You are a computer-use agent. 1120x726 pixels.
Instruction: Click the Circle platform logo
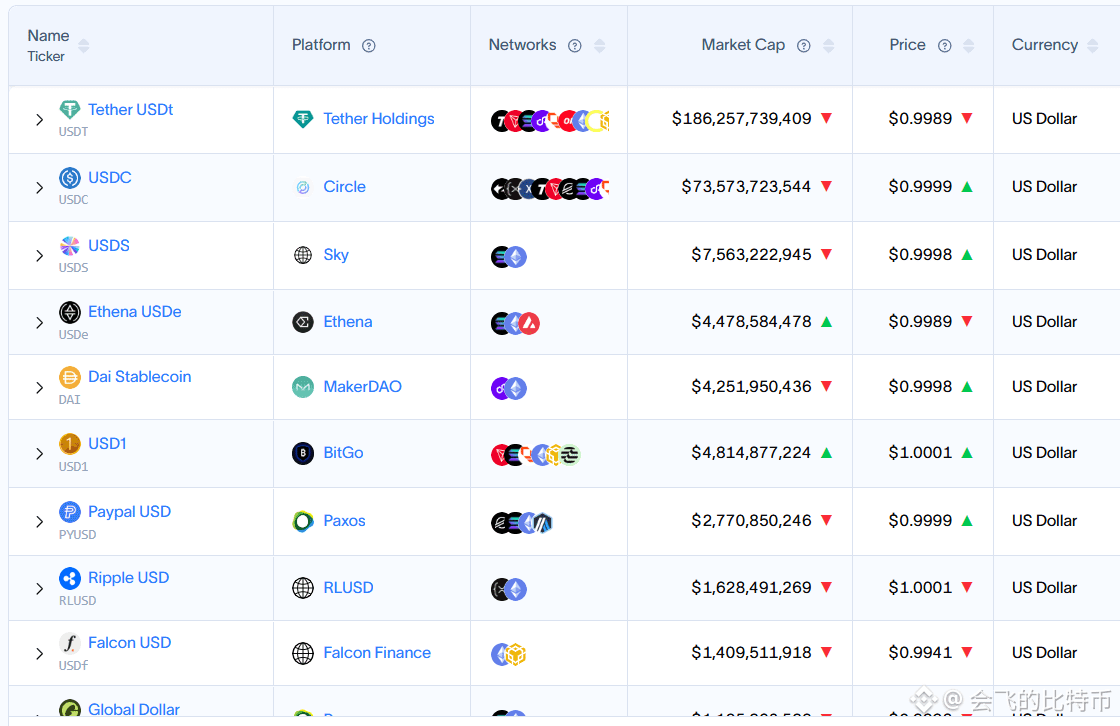(x=303, y=187)
